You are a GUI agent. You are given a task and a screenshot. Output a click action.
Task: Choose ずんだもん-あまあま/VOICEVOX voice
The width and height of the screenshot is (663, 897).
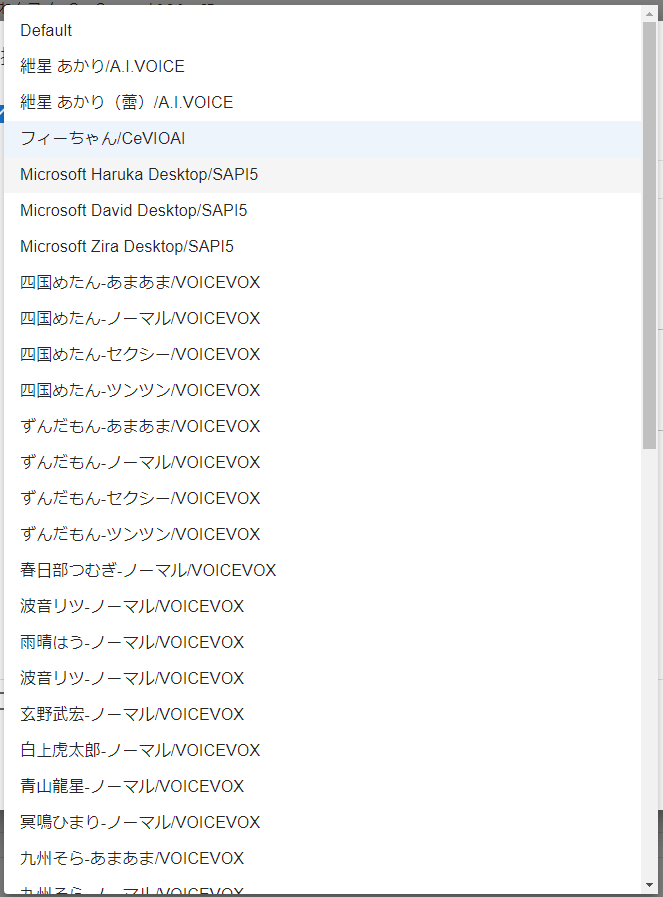pos(140,427)
